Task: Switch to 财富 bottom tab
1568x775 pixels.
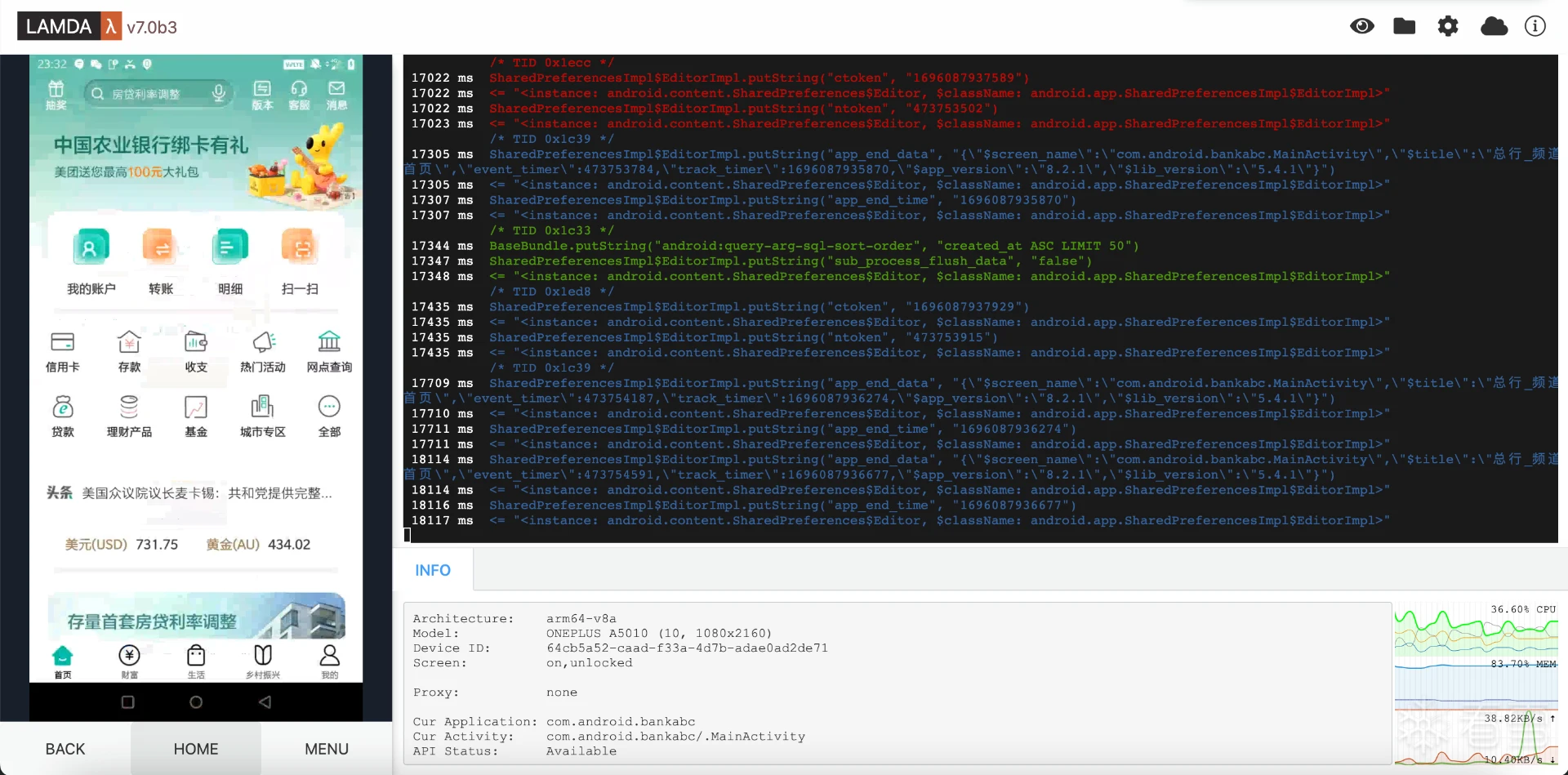Action: click(129, 661)
